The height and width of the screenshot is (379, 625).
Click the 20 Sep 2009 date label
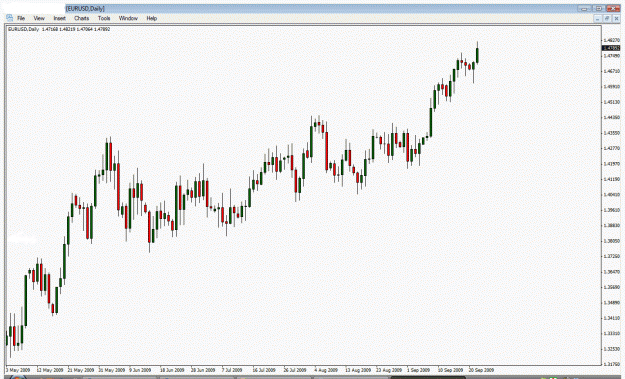pyautogui.click(x=481, y=370)
